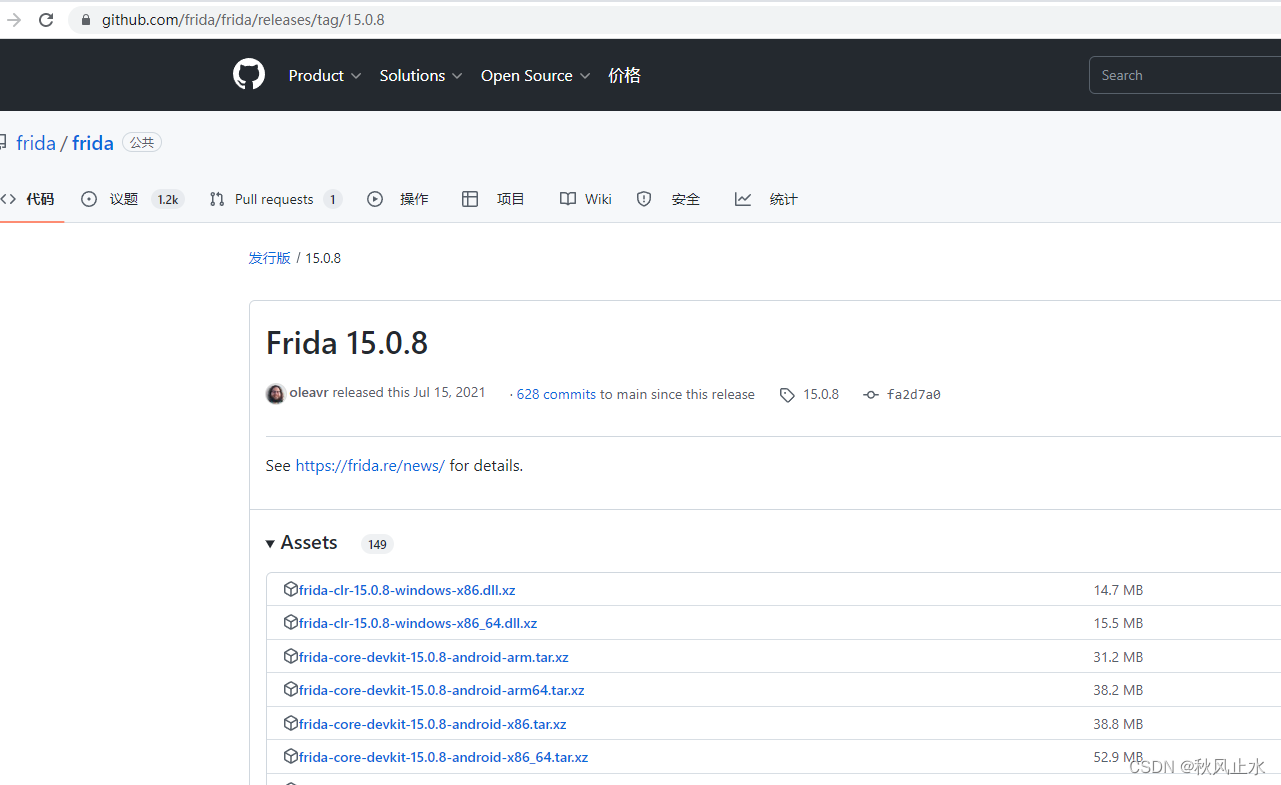This screenshot has width=1281, height=785.
Task: Click the commit icon next to fa2d7a0
Action: [871, 395]
